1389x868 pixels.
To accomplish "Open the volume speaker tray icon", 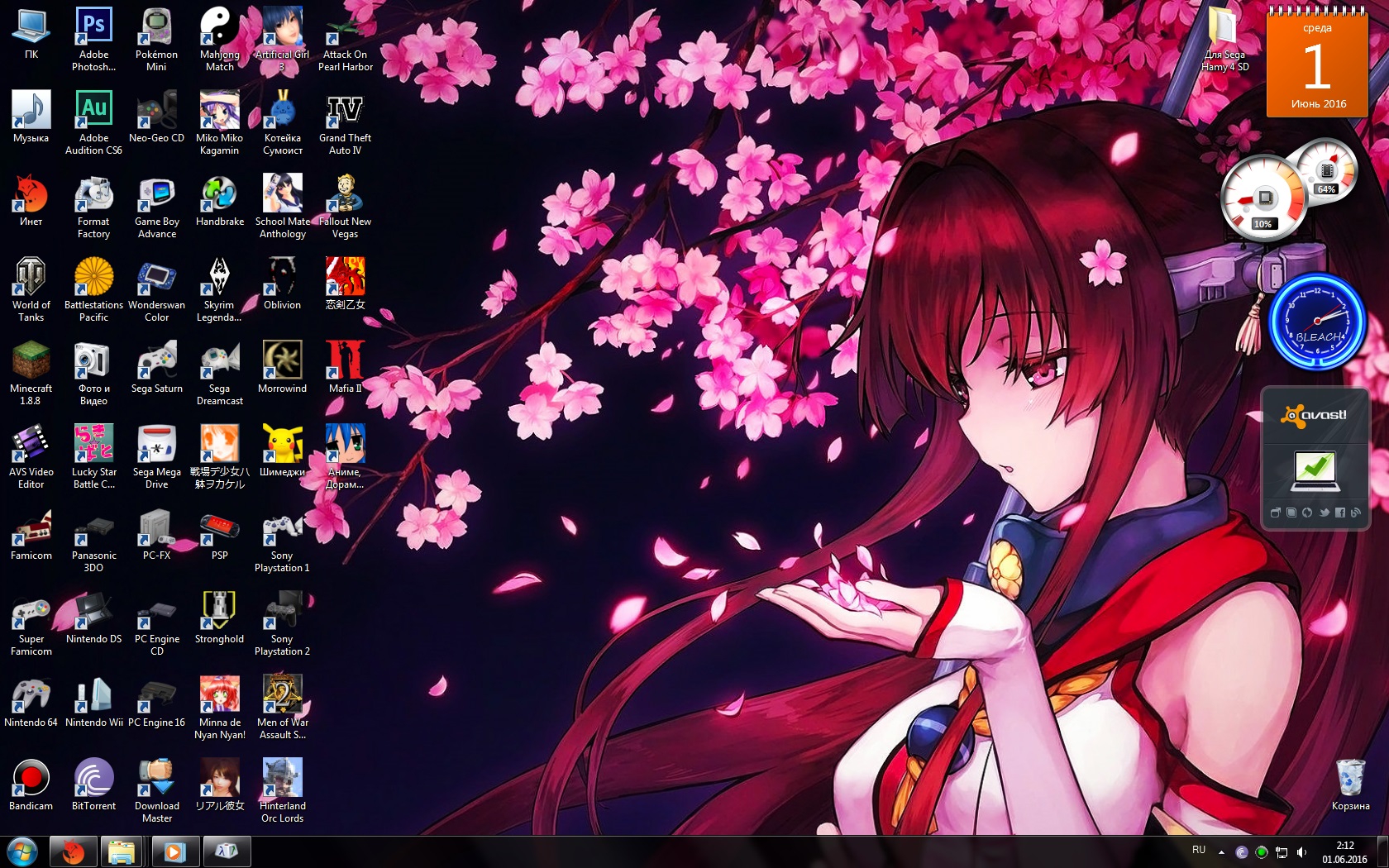I will point(1301,852).
